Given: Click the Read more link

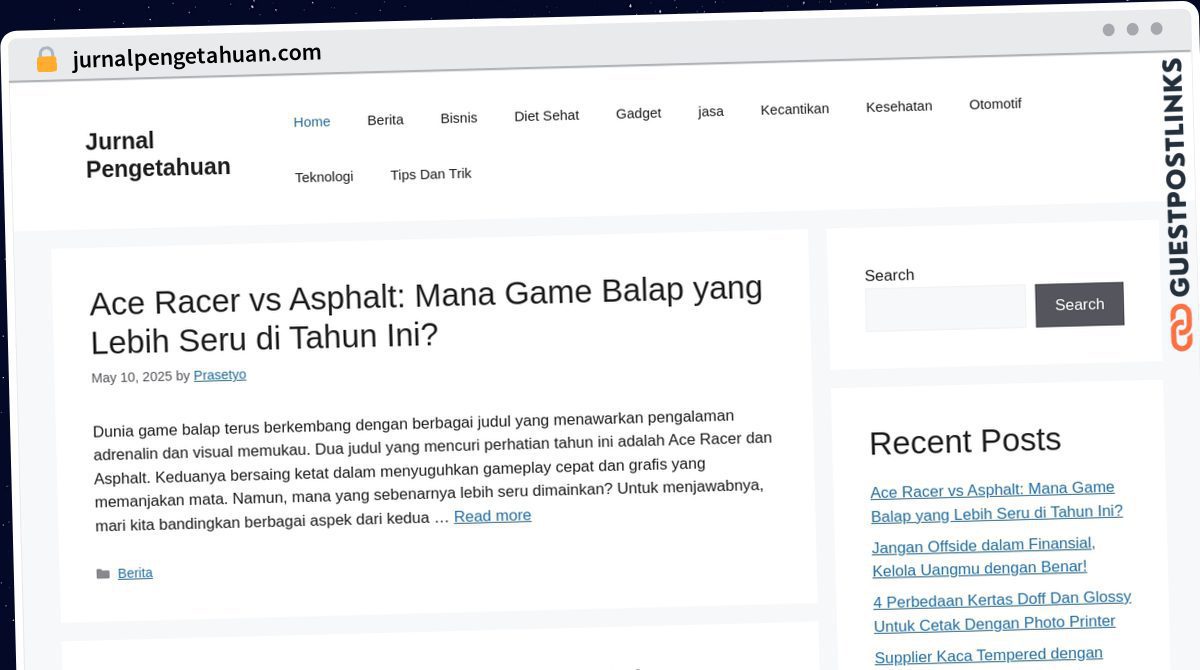Looking at the screenshot, I should [x=492, y=516].
